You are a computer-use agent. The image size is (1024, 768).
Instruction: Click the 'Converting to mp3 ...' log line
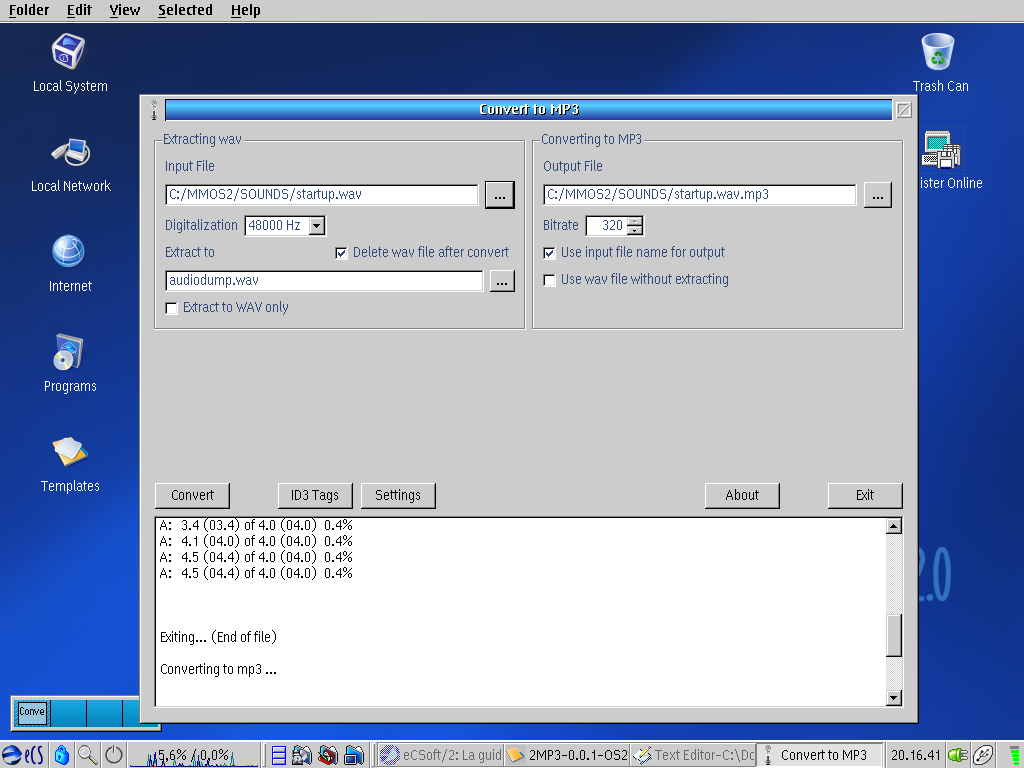(x=218, y=669)
